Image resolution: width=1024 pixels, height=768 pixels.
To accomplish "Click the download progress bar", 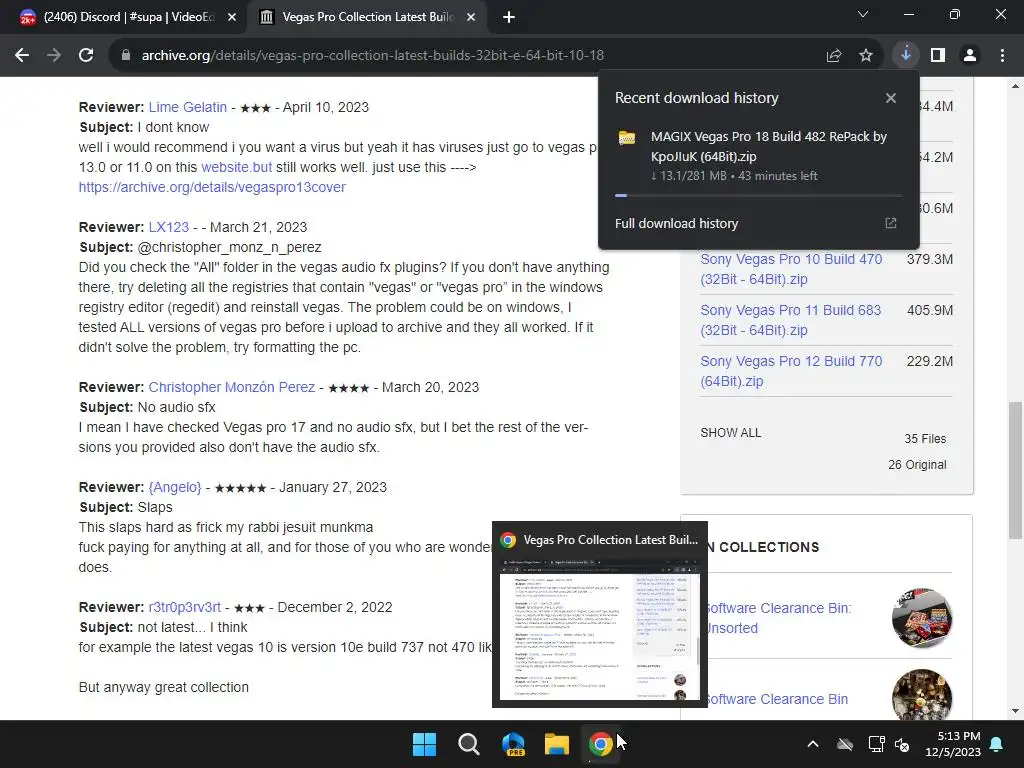I will [758, 195].
